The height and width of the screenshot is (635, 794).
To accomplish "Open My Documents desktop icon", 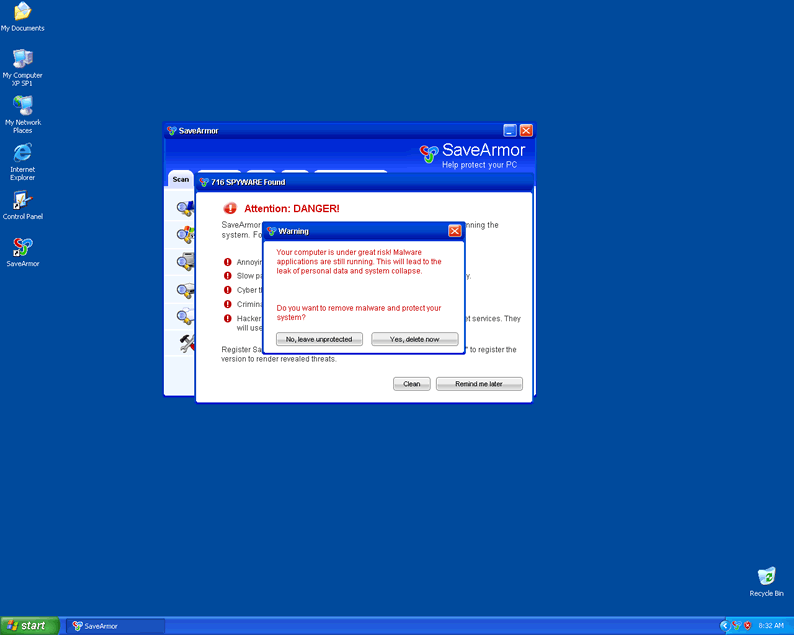I will tap(22, 13).
